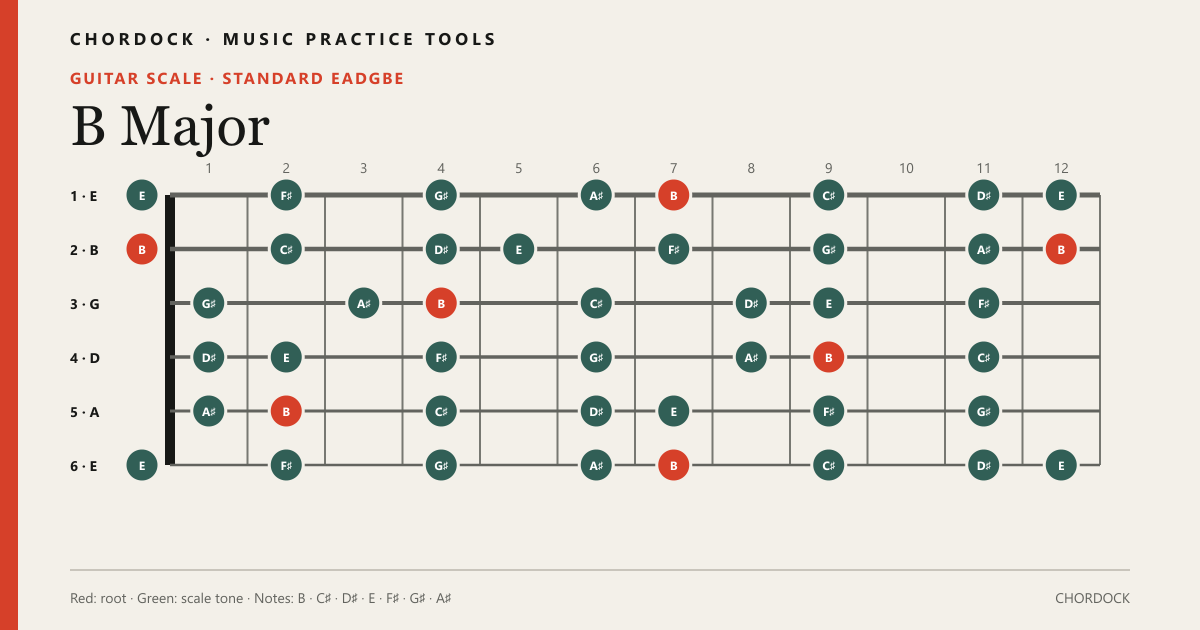Click the "B Major" scale title
This screenshot has width=1200, height=630.
click(170, 126)
